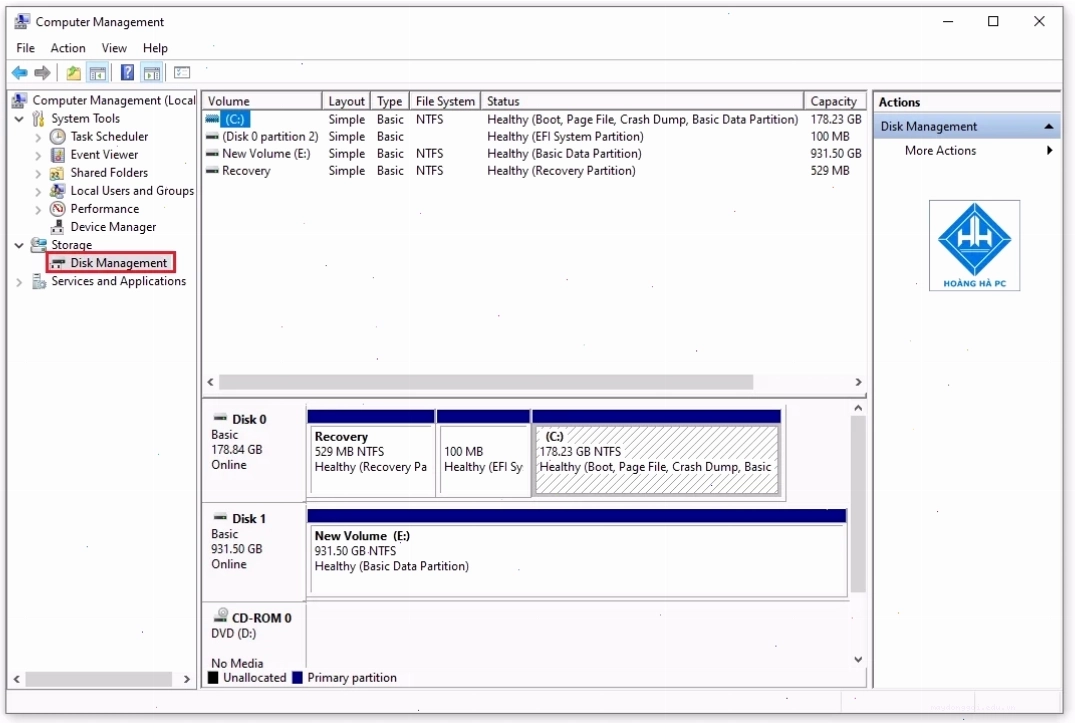1075x724 pixels.
Task: Expand the Local Users and Groups node
Action: tap(38, 191)
